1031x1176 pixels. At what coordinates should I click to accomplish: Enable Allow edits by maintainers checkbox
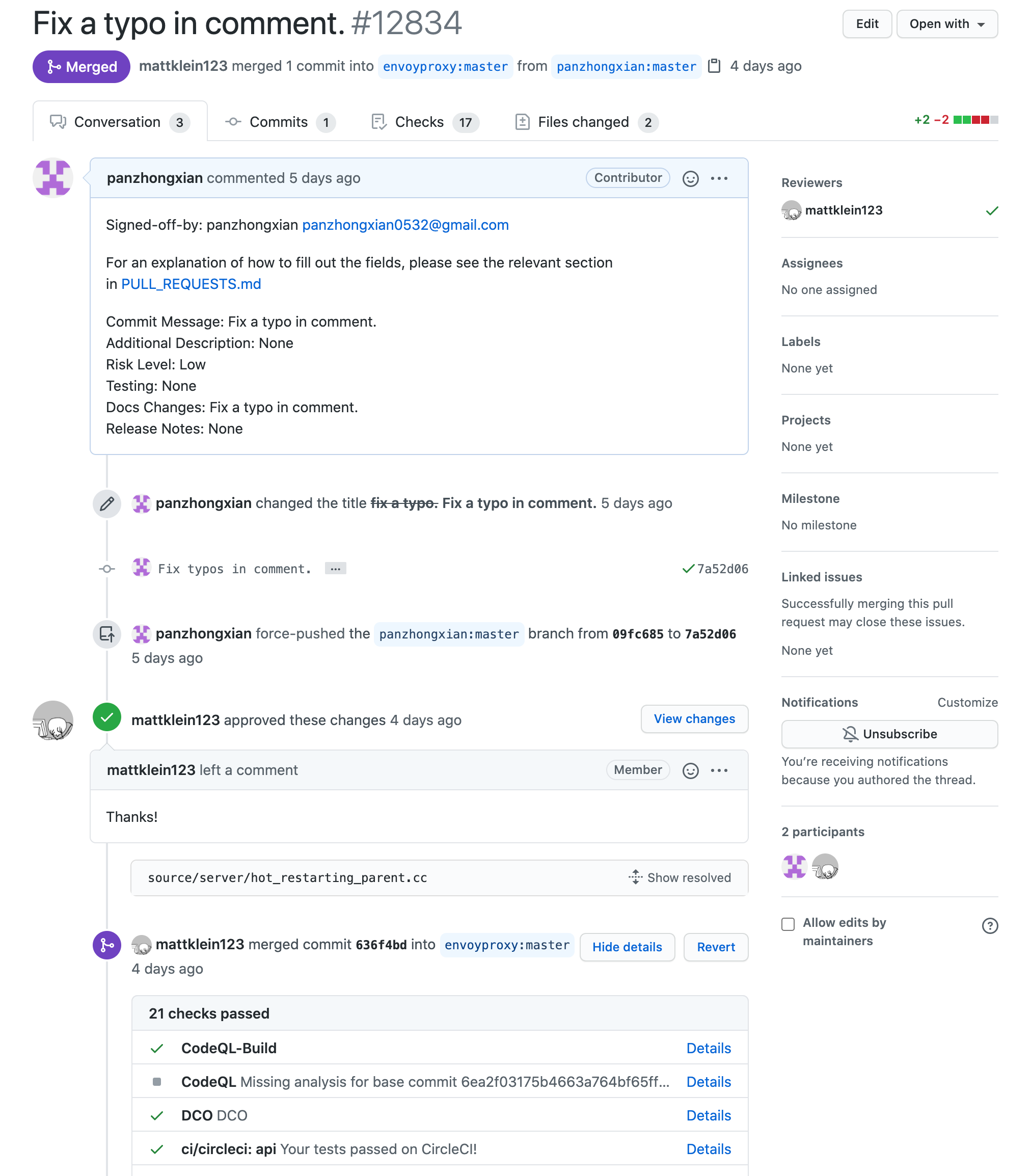[788, 924]
